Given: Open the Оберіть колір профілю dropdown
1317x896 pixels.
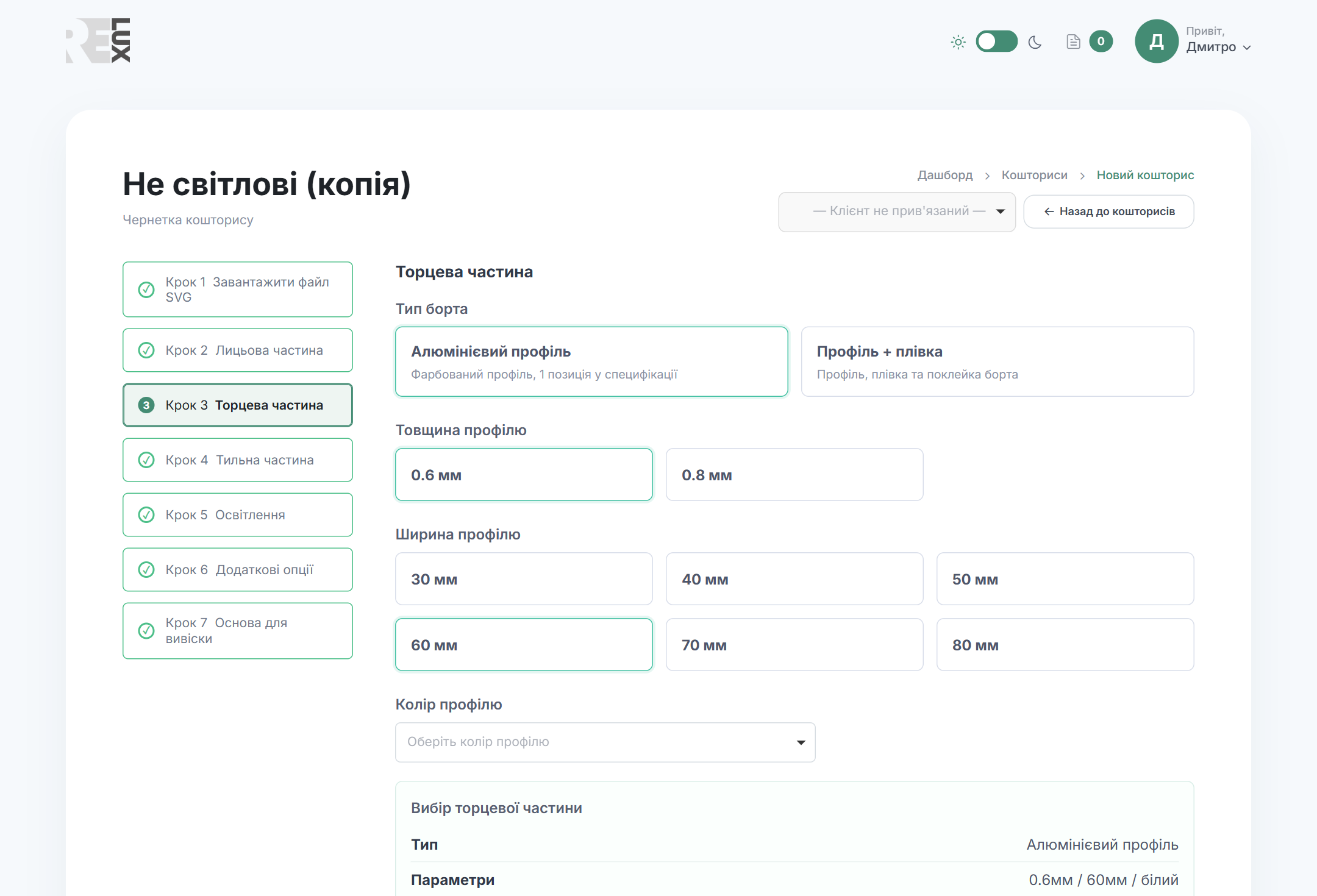Looking at the screenshot, I should tap(605, 742).
